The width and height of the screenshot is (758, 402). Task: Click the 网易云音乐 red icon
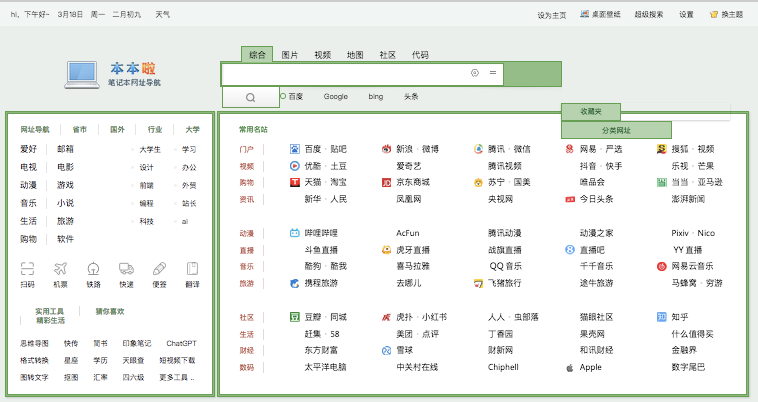[661, 266]
